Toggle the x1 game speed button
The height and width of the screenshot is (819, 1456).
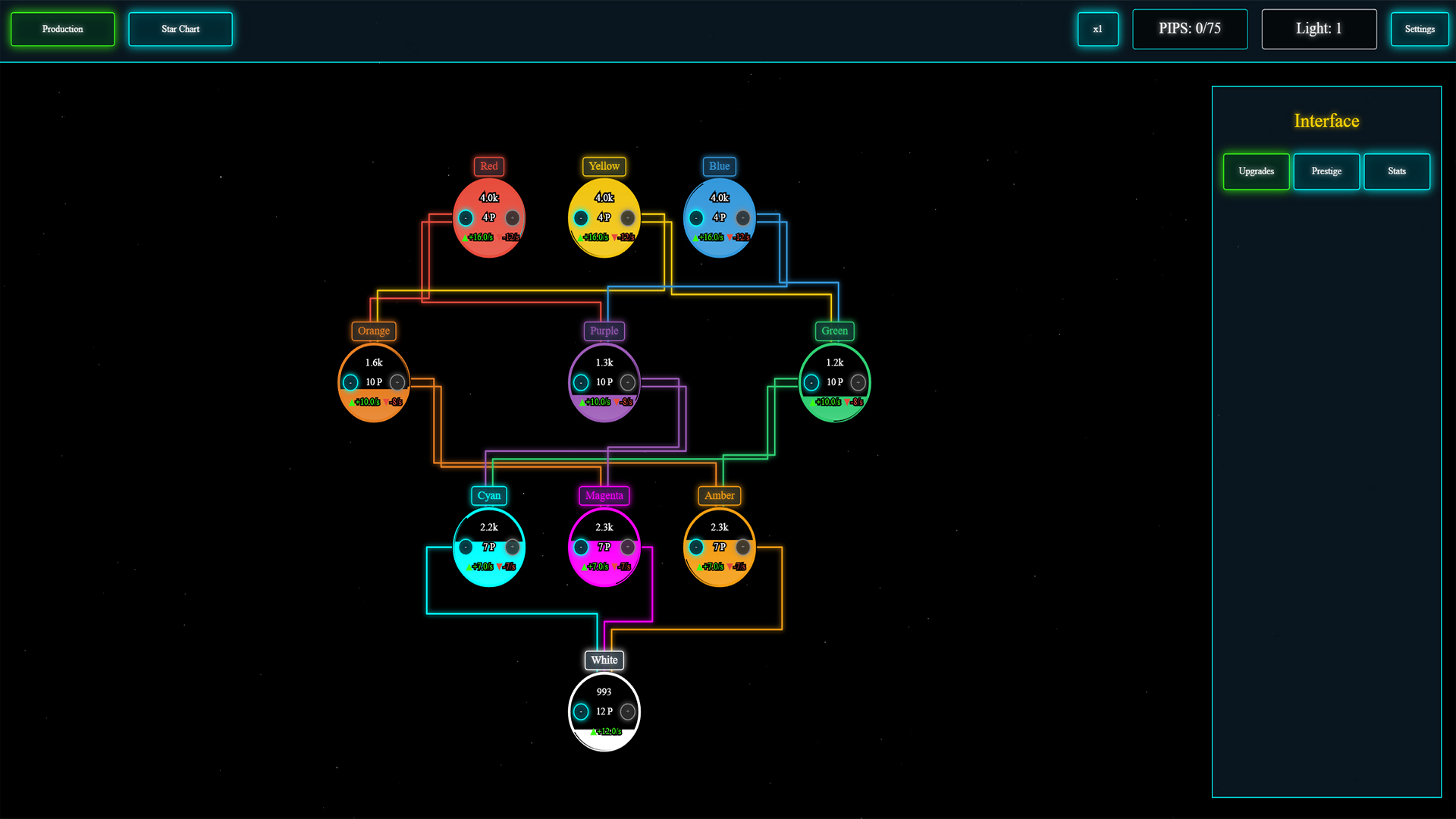[1098, 29]
